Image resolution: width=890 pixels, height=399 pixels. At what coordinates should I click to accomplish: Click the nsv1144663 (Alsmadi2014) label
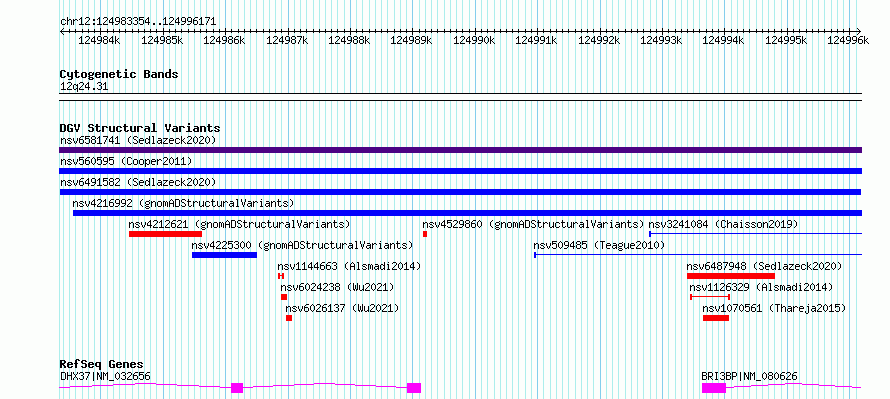[349, 266]
